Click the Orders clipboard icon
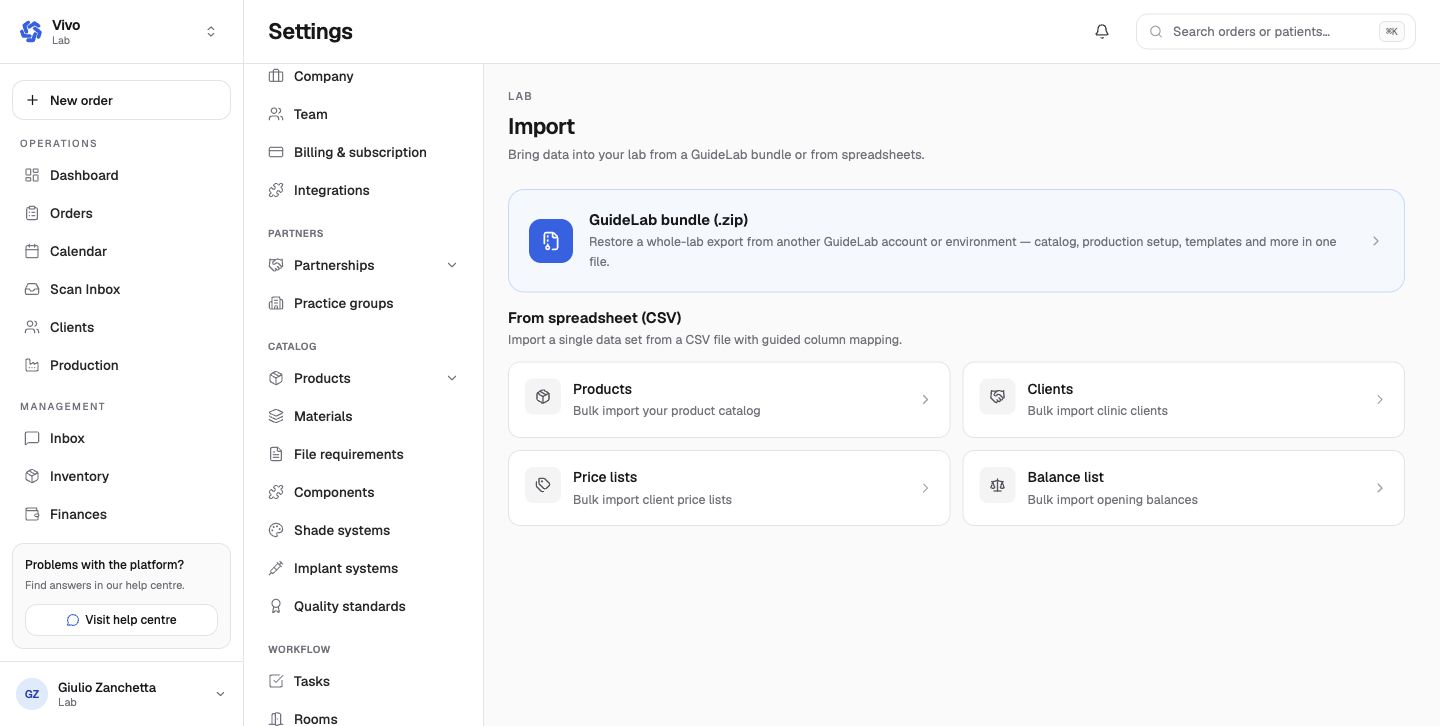This screenshot has width=1440, height=726. (x=32, y=213)
